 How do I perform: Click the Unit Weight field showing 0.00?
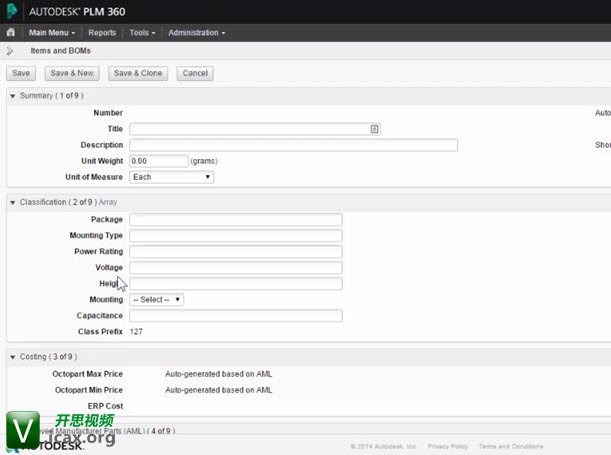pyautogui.click(x=159, y=161)
